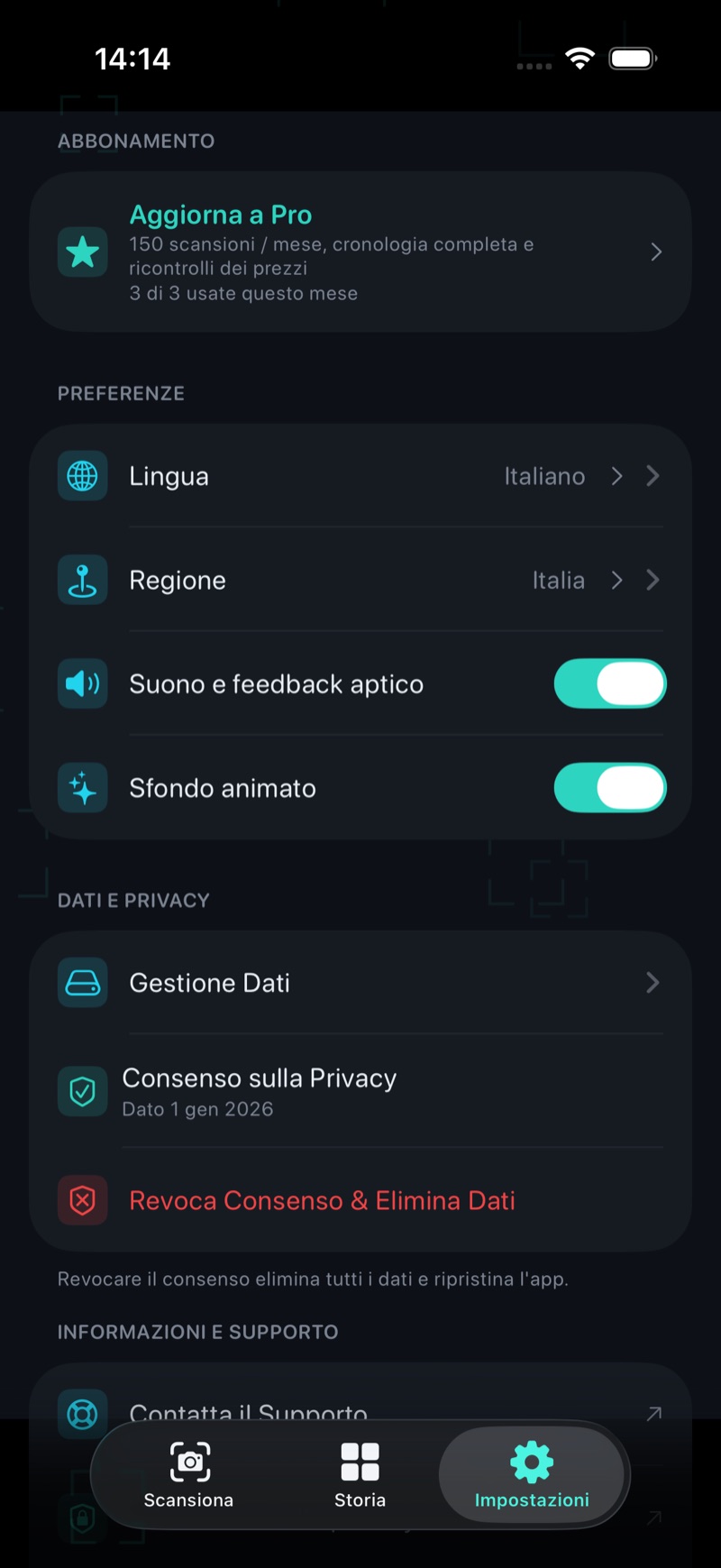Tap the green shield Consenso sulla Privacy icon
Image resolution: width=721 pixels, height=1568 pixels.
[x=83, y=1092]
